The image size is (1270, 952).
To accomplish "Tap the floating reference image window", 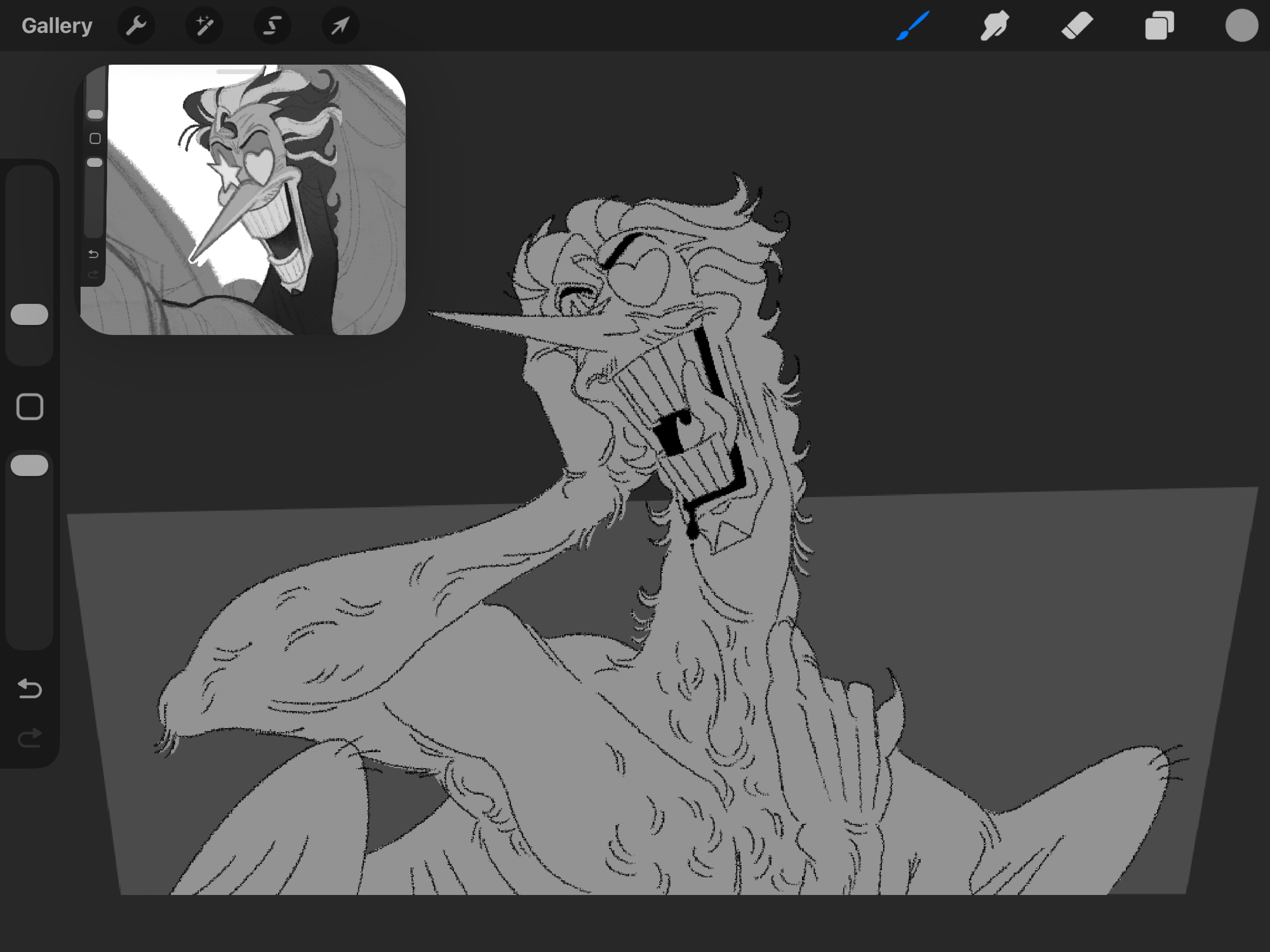I will (x=254, y=209).
